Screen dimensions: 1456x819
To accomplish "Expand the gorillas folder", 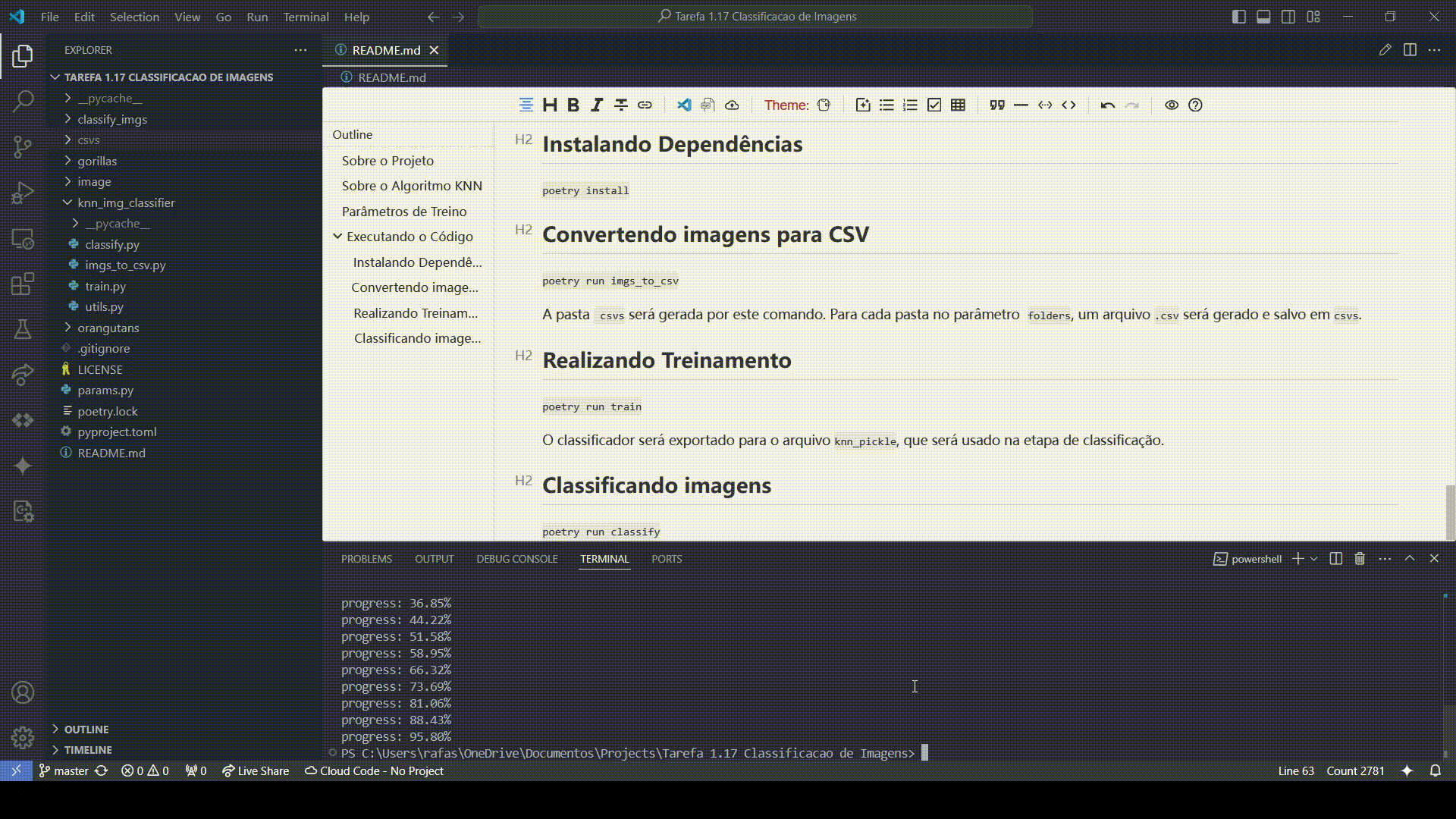I will tap(97, 161).
